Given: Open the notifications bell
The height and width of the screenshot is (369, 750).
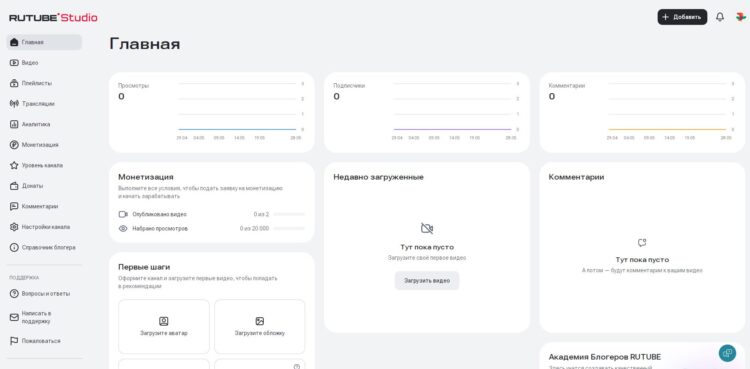Looking at the screenshot, I should tap(720, 17).
